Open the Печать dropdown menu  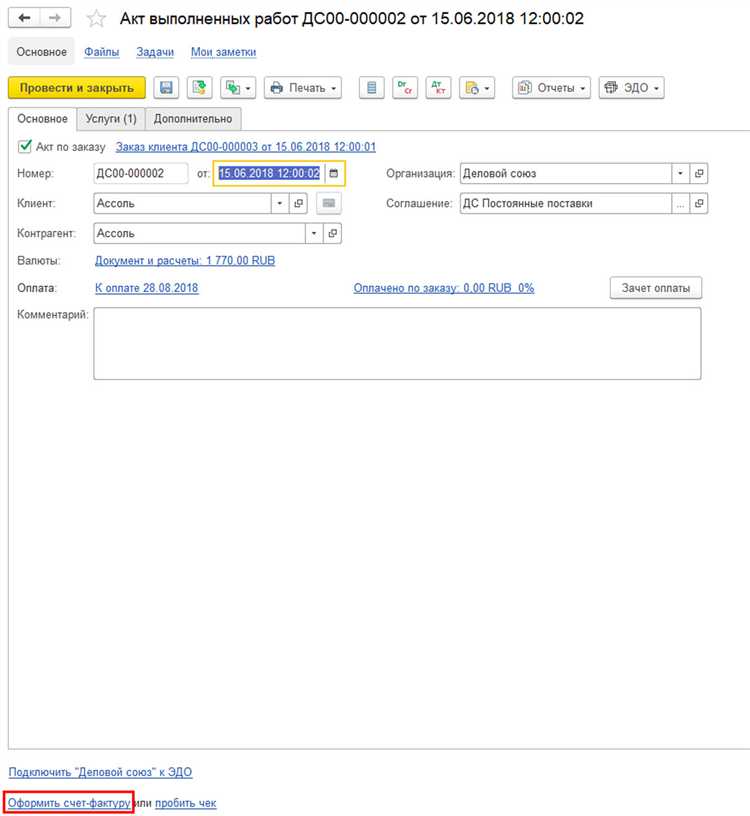click(303, 87)
